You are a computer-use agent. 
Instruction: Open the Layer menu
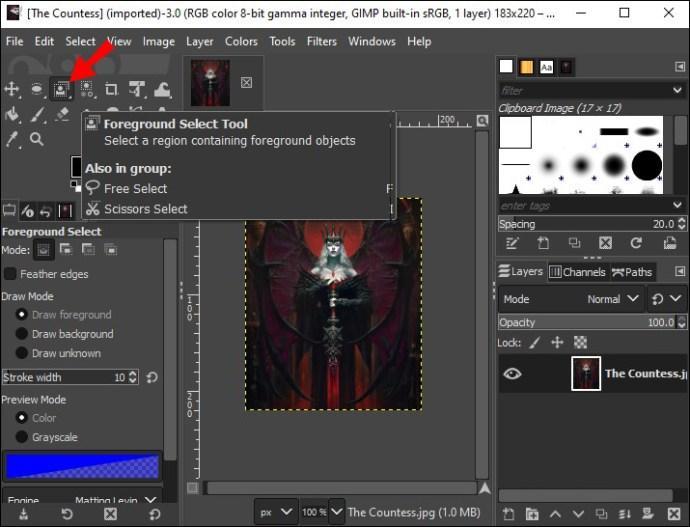199,41
